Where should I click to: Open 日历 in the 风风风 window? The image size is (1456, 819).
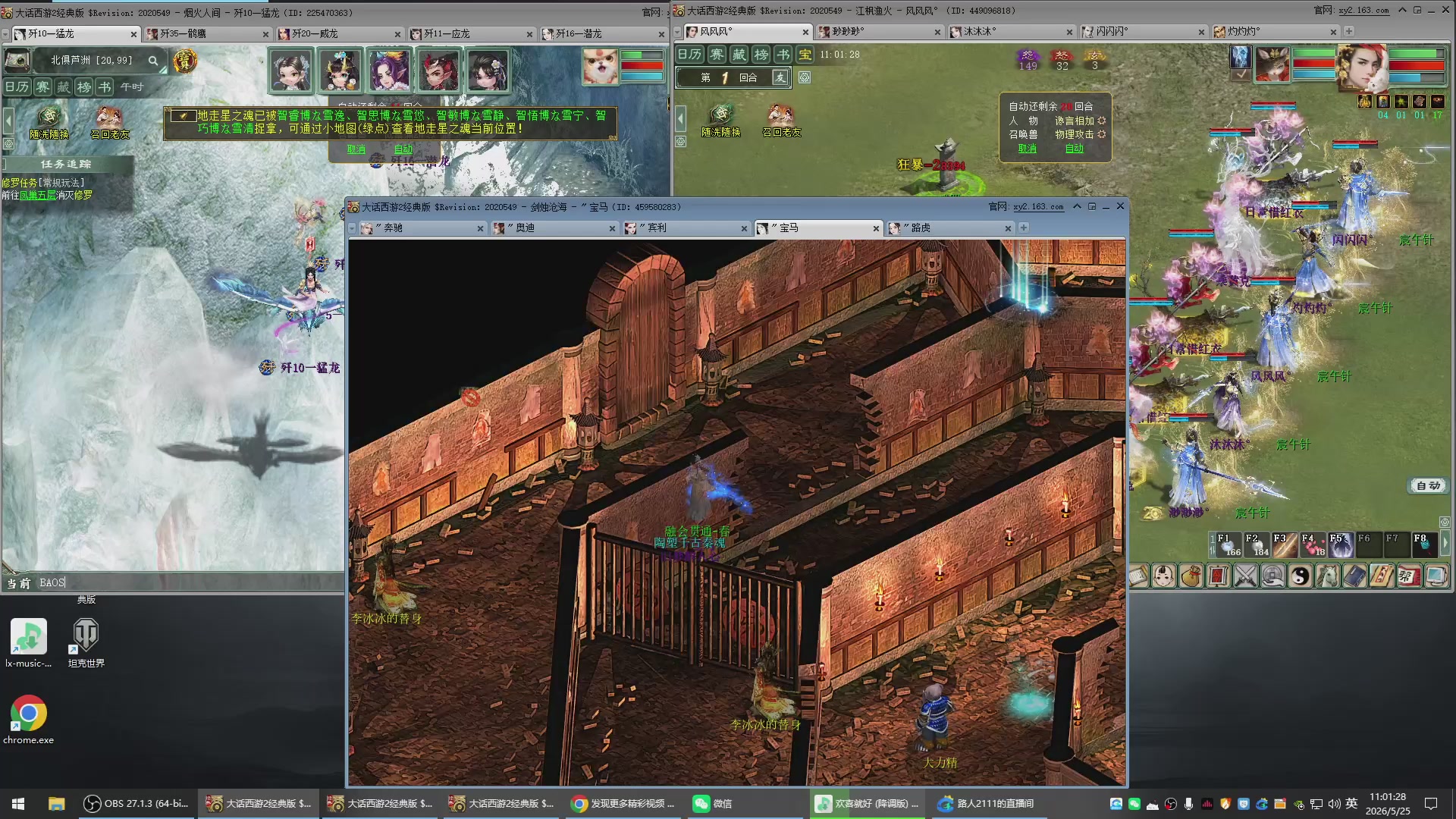click(x=689, y=55)
